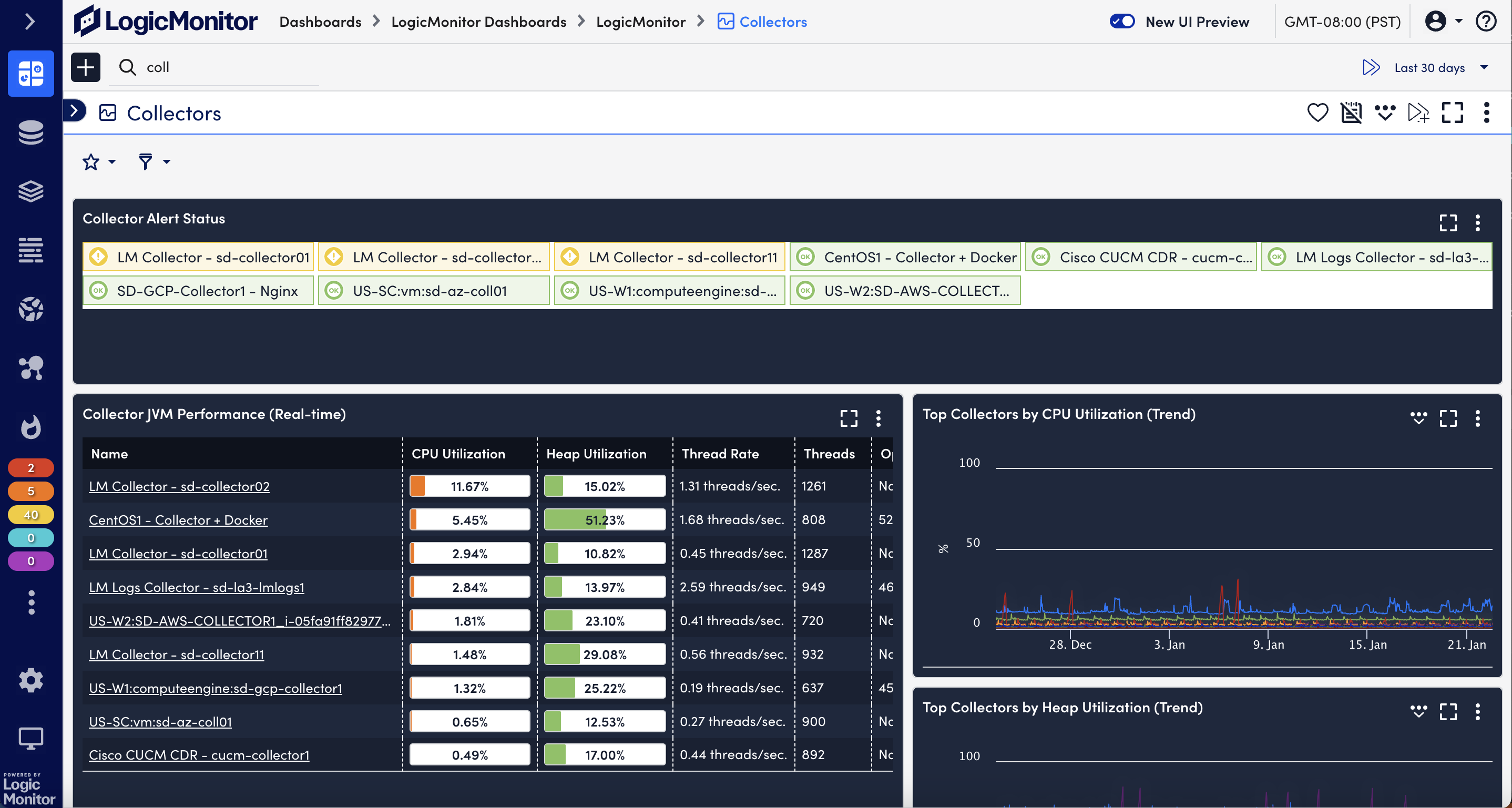
Task: Click the Dashboards breadcrumb item
Action: pos(320,22)
